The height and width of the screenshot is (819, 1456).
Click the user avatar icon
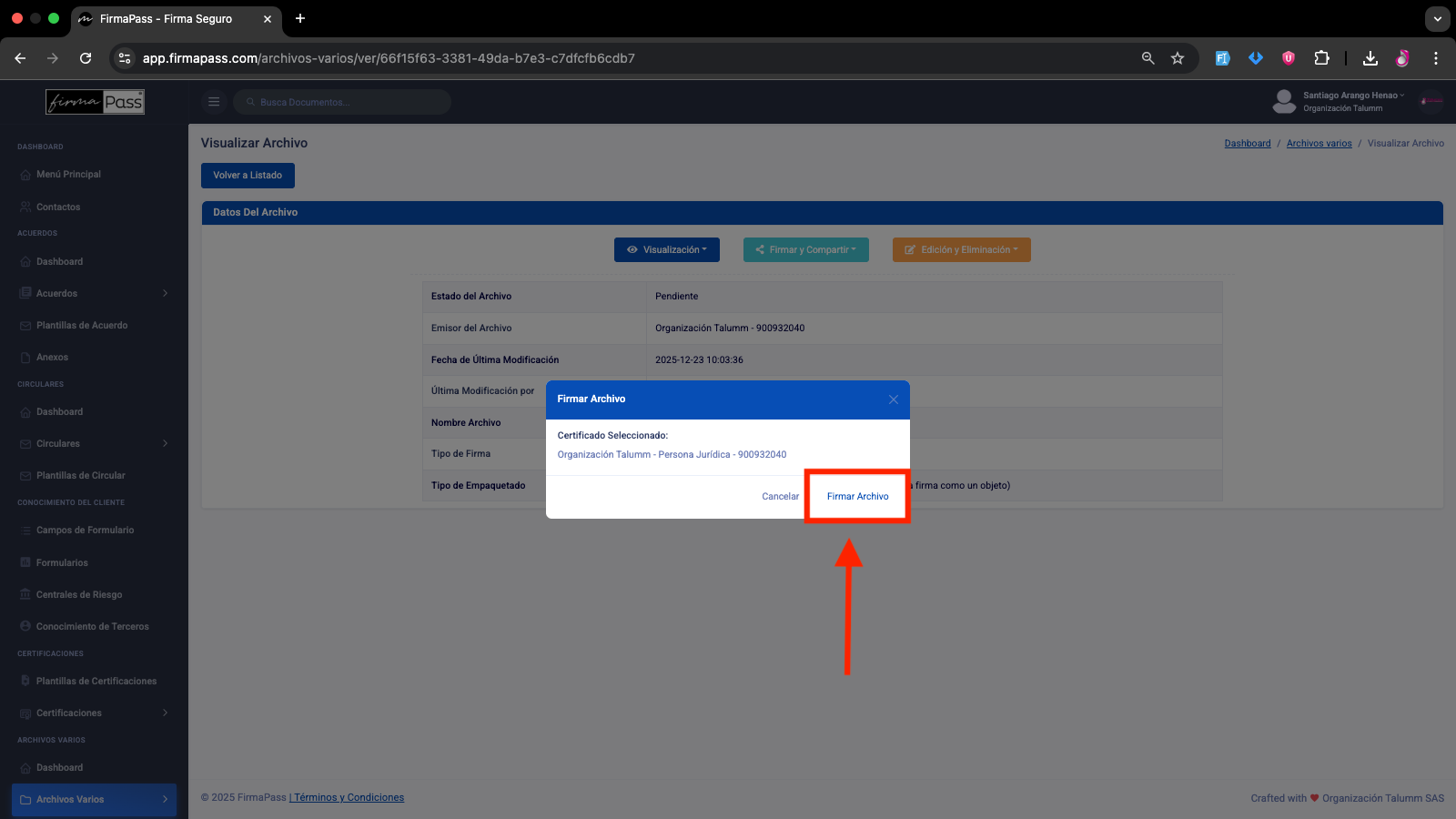(1284, 101)
